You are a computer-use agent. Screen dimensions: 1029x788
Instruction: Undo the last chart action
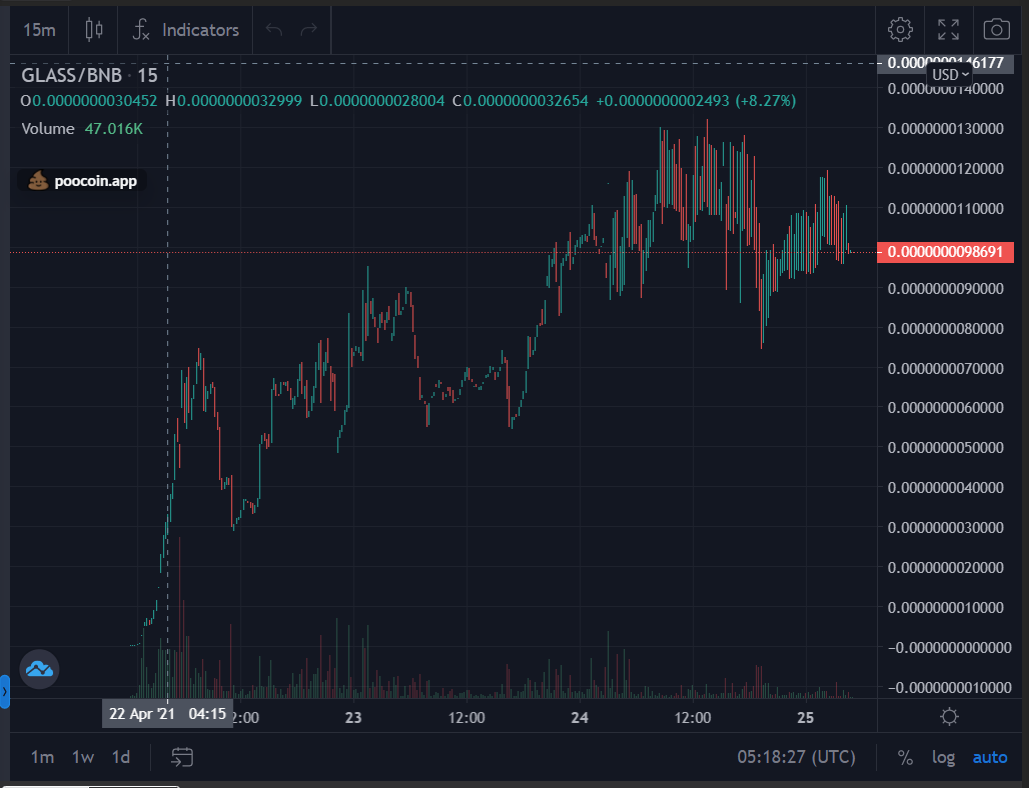click(274, 30)
